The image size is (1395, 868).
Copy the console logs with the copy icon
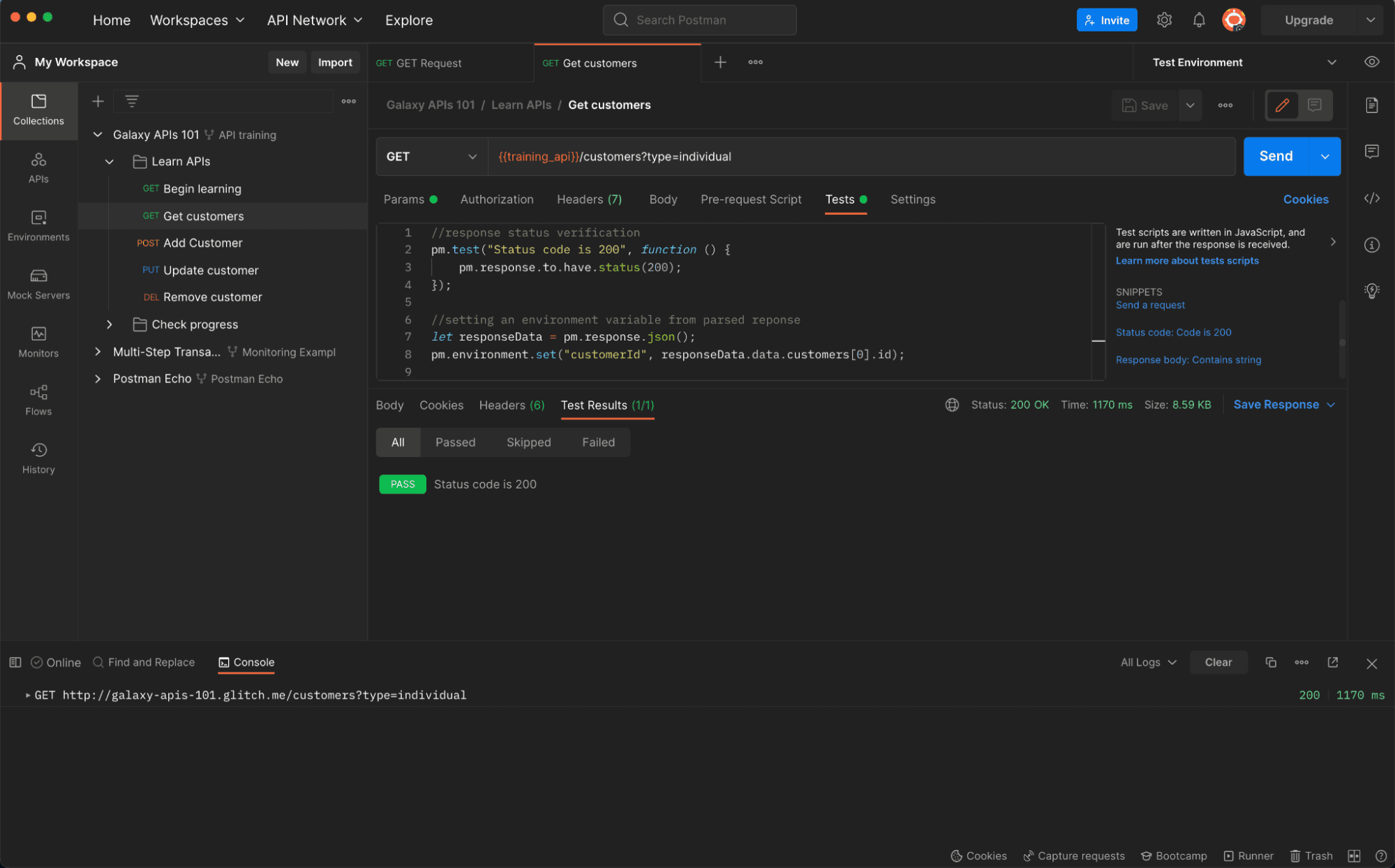coord(1270,662)
